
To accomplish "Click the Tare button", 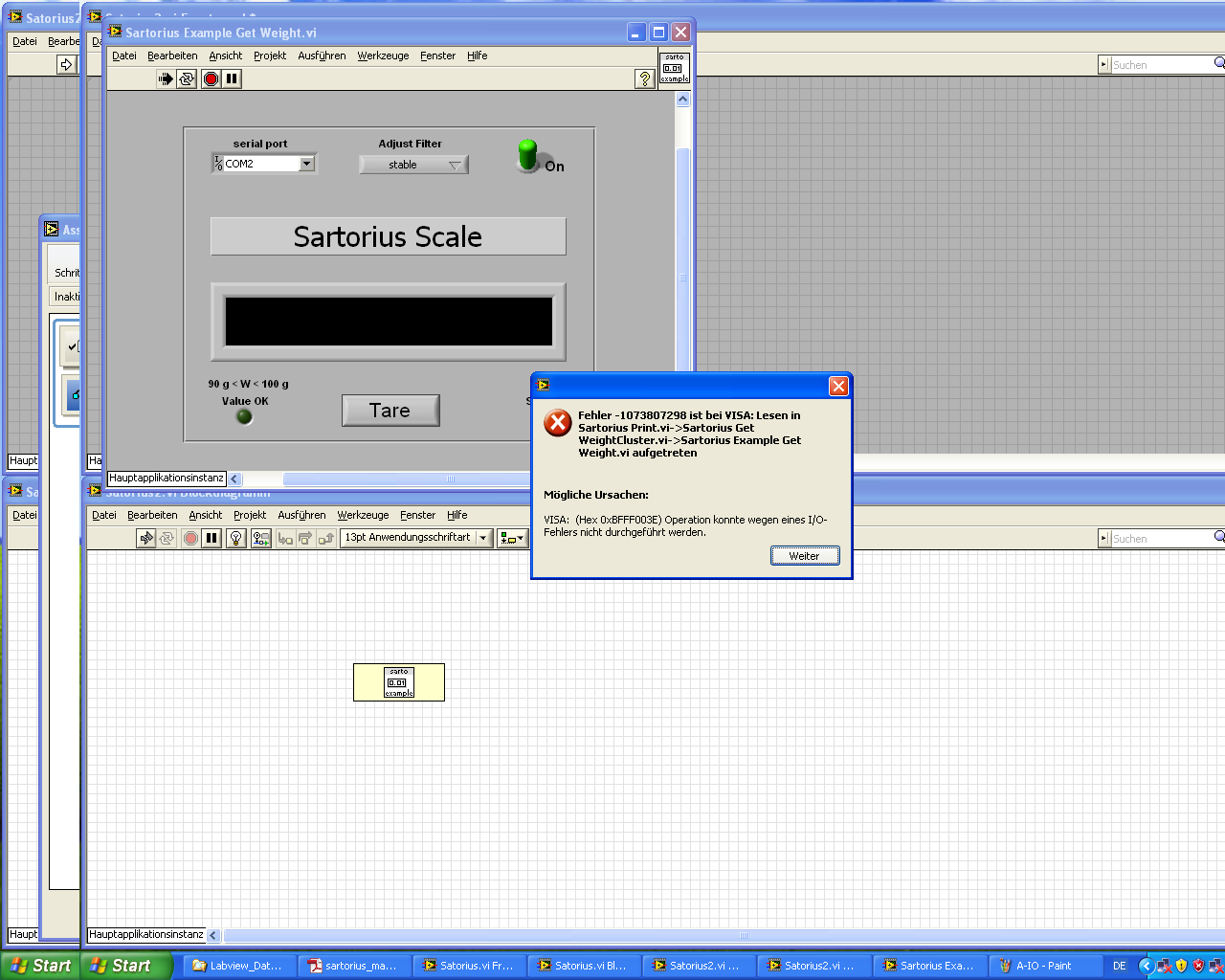I will (390, 411).
